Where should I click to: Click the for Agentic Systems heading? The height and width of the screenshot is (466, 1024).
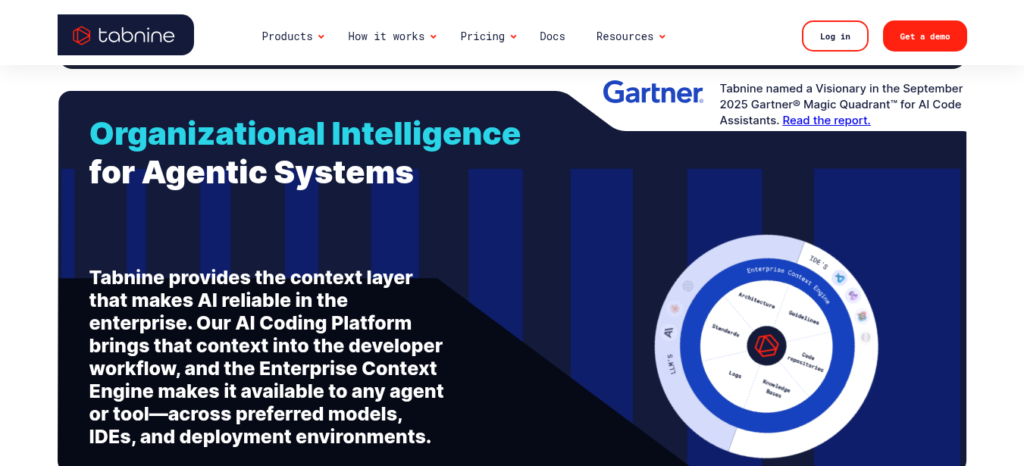(x=251, y=174)
